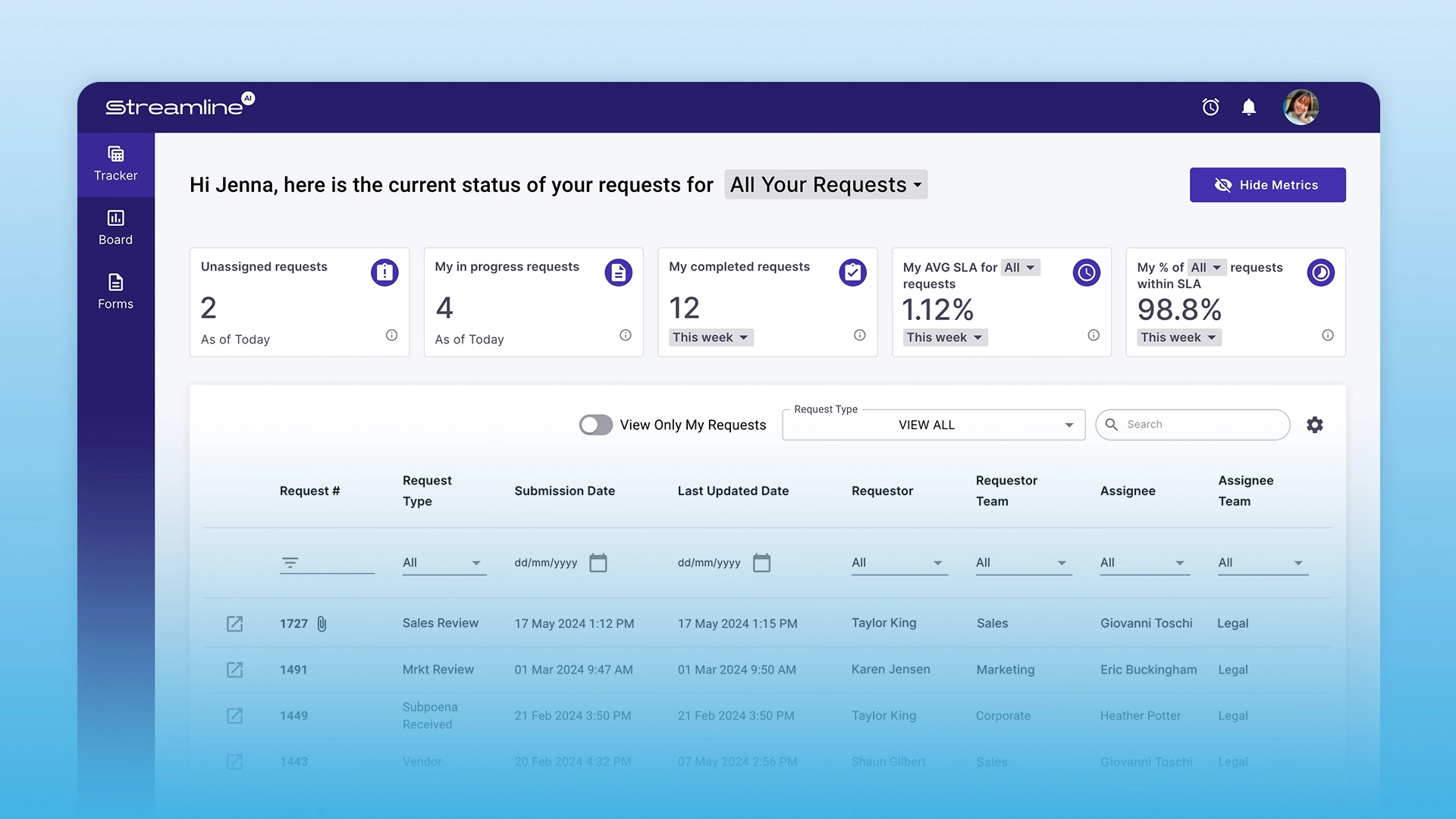Screen dimensions: 1456x819
Task: Open the Request Type VIEW ALL dropdown
Action: pyautogui.click(x=934, y=425)
